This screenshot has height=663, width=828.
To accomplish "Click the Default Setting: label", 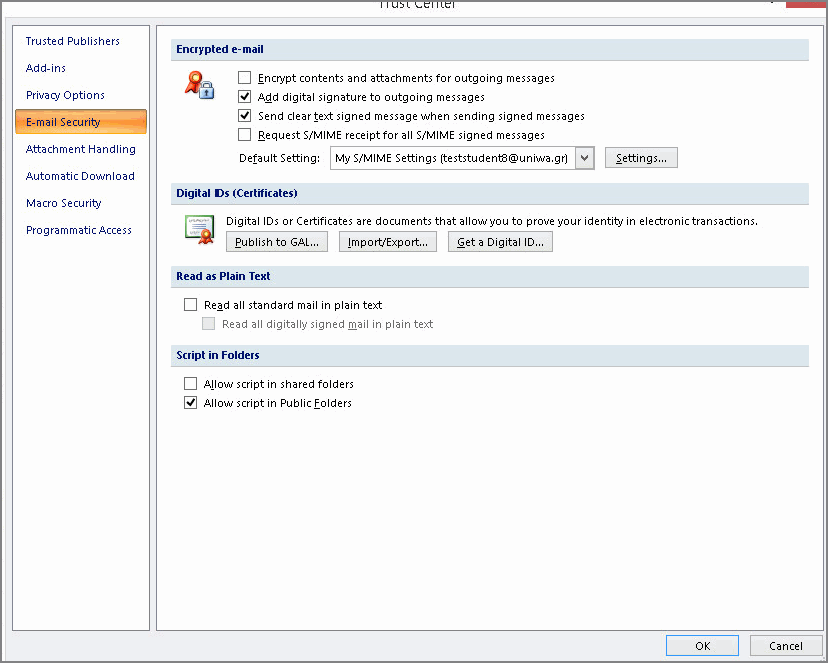I will (279, 158).
